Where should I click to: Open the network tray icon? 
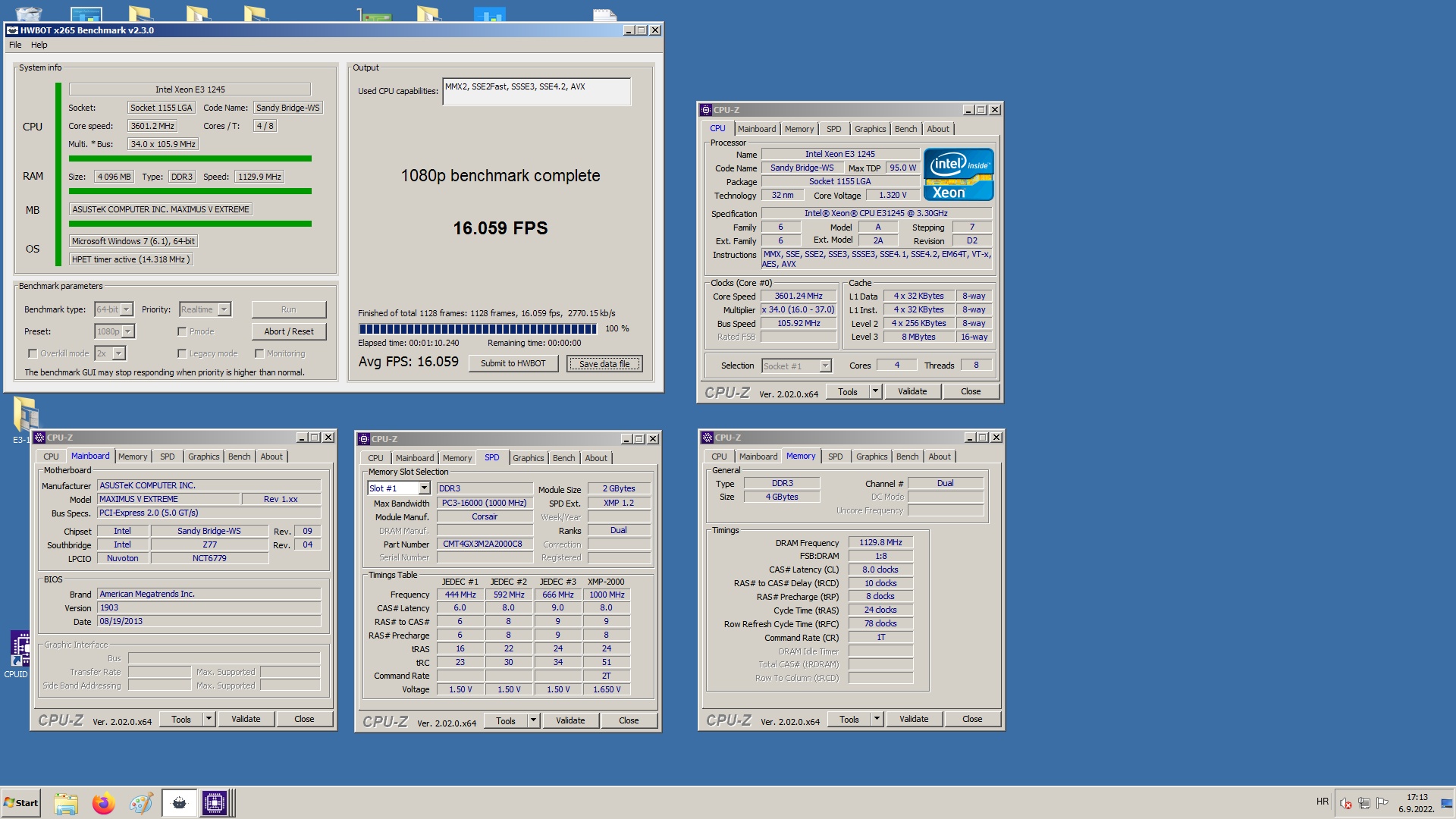point(1363,803)
